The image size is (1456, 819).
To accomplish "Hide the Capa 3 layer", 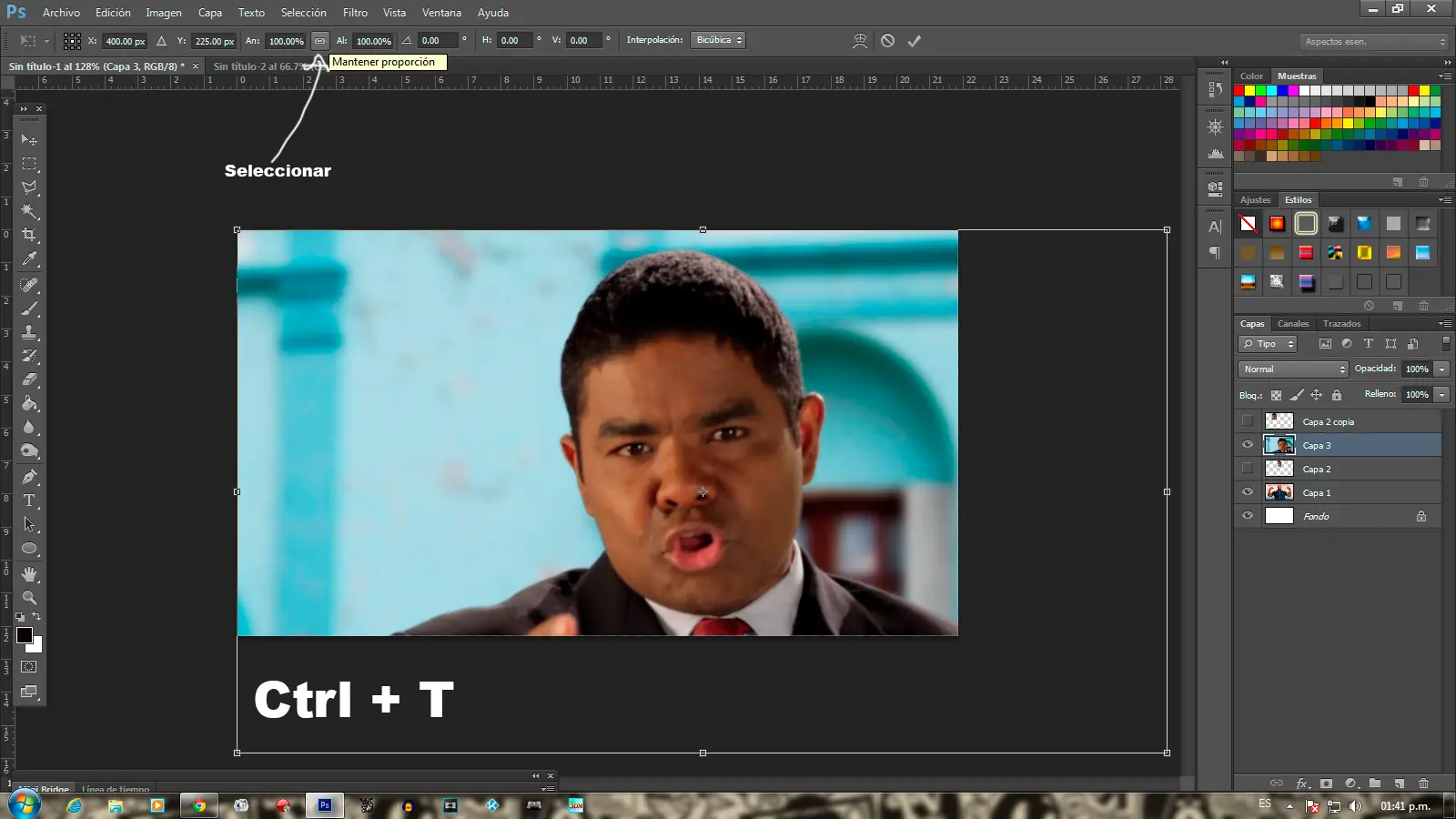I will coord(1247,445).
